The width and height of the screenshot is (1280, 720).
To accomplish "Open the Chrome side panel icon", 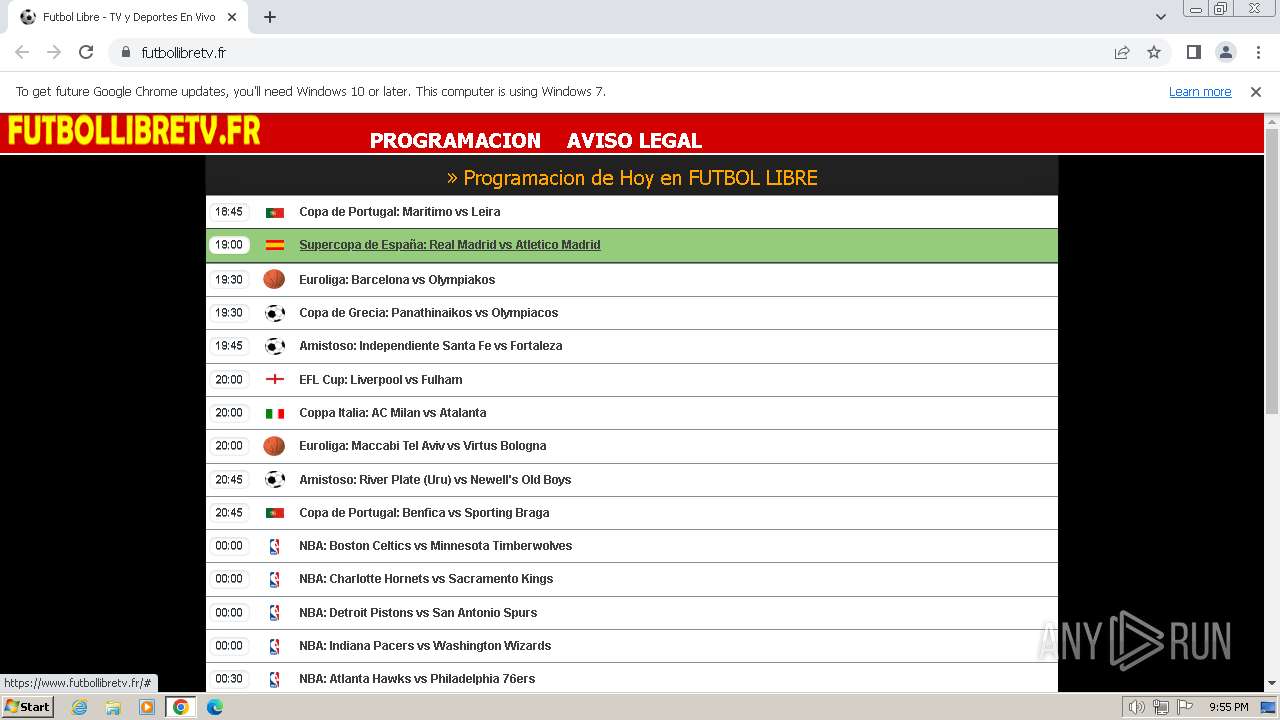I will pos(1193,52).
